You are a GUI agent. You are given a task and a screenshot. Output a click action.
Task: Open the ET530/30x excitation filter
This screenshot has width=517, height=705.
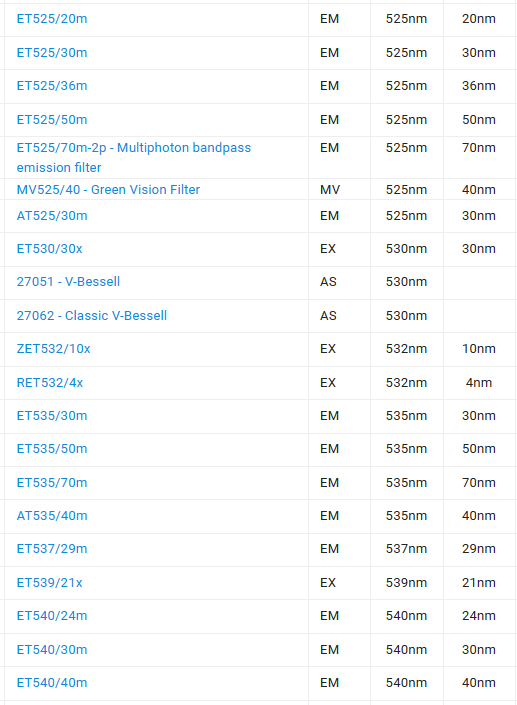pyautogui.click(x=49, y=249)
